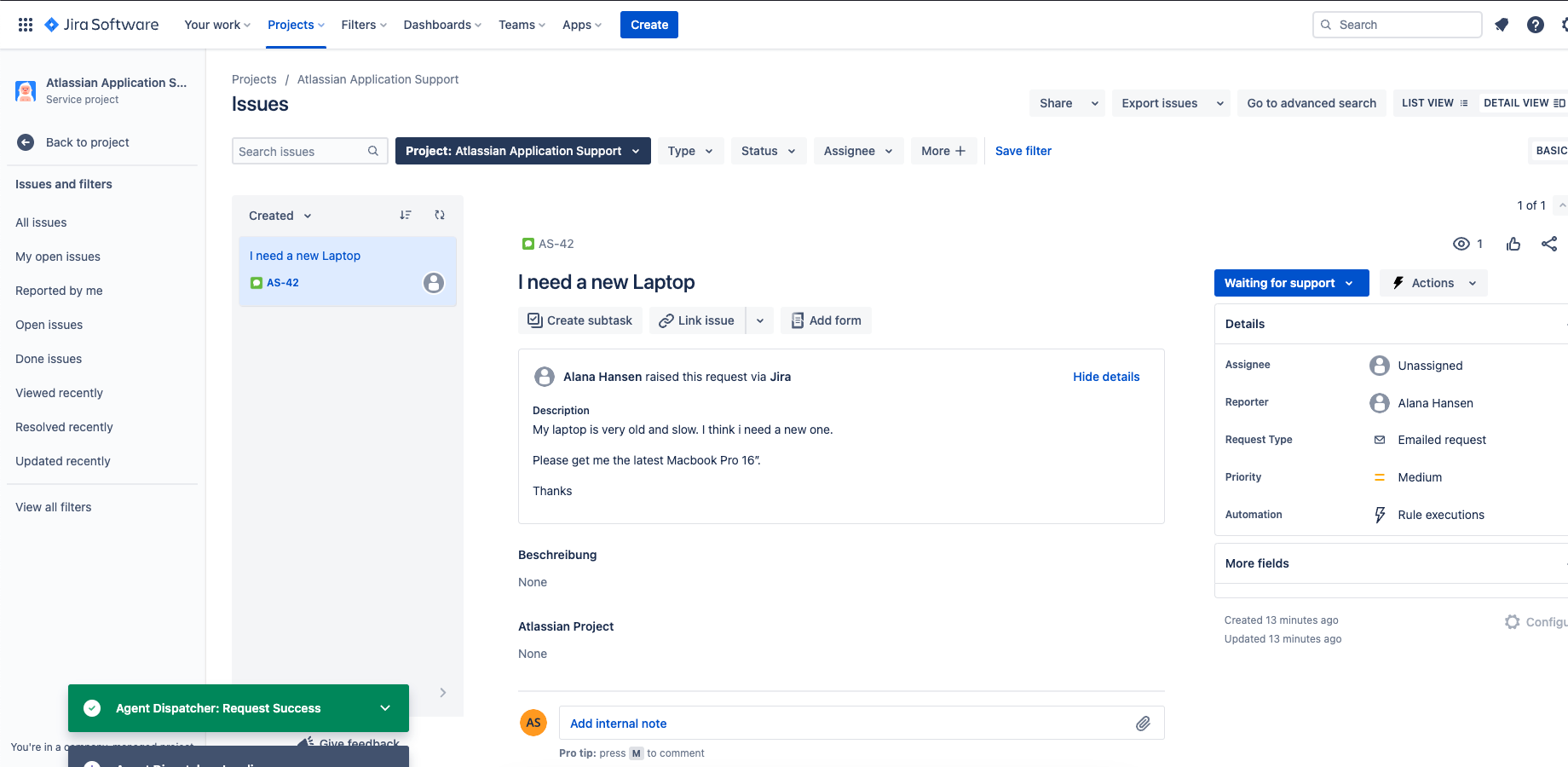Viewport: 1568px width, 767px height.
Task: Click the Emailed request envelope icon
Action: click(1380, 440)
